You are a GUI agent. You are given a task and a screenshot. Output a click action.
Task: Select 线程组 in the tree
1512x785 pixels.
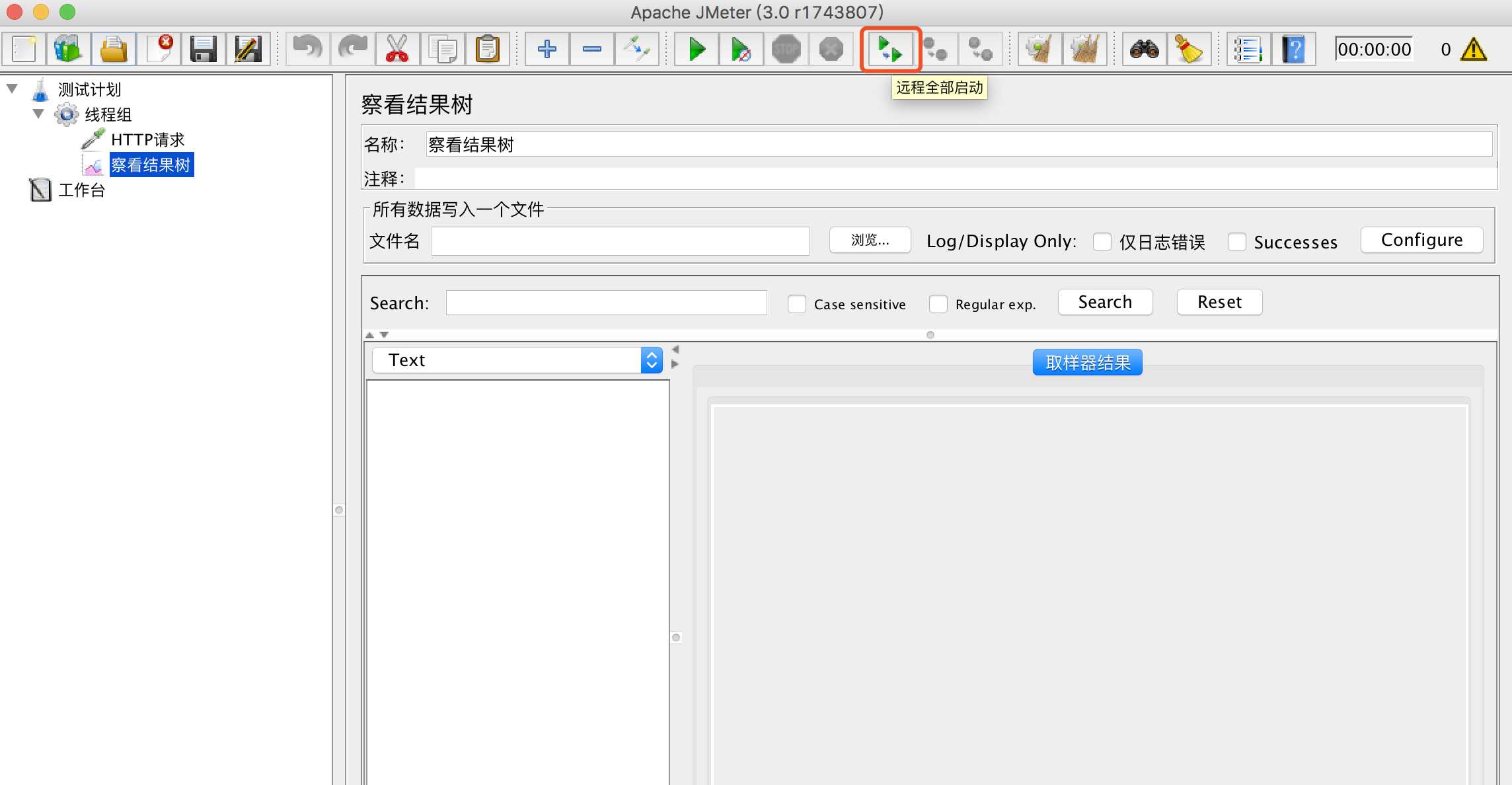pyautogui.click(x=108, y=114)
